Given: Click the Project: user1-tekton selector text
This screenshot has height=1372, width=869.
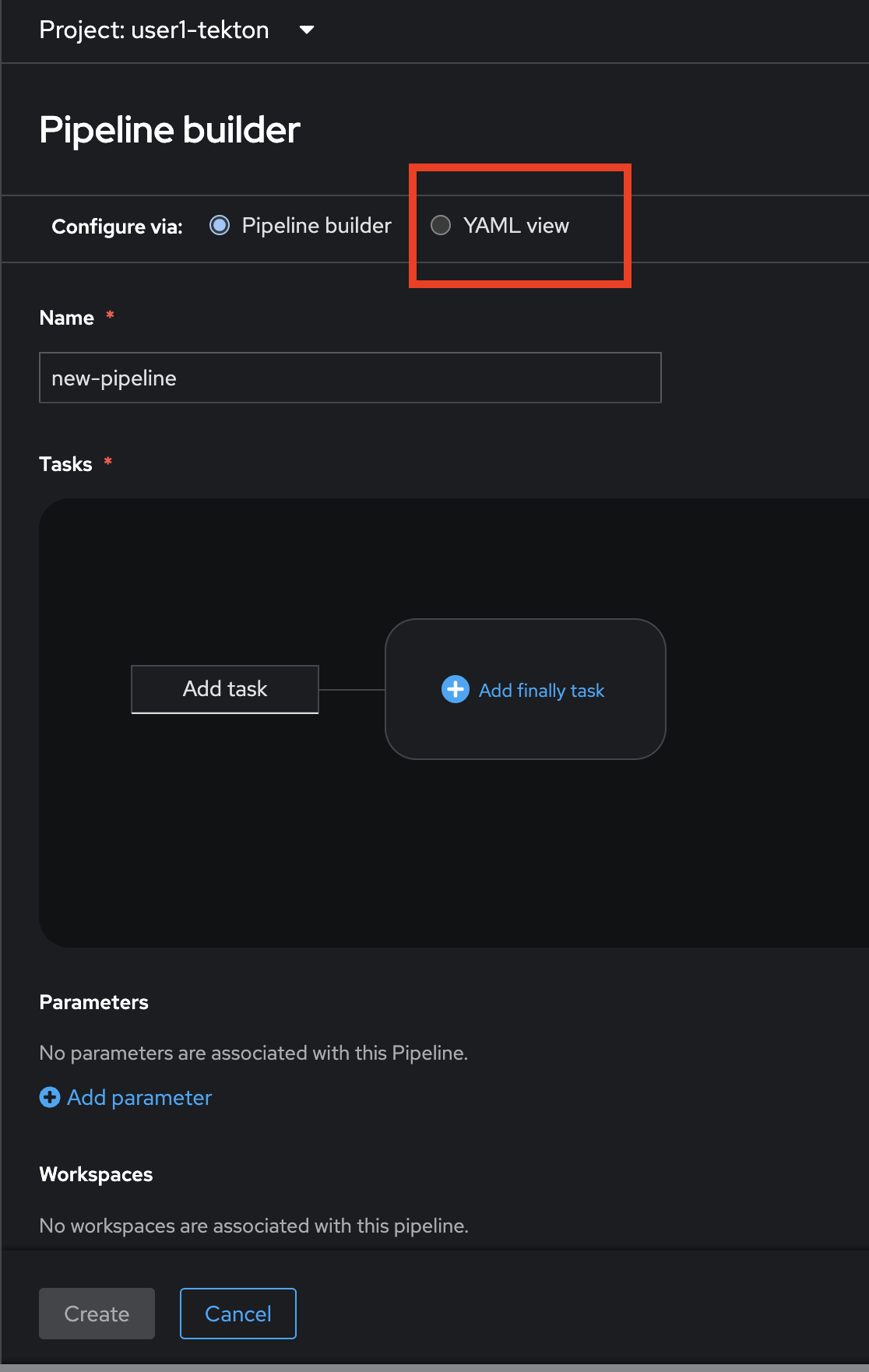Looking at the screenshot, I should 154,30.
